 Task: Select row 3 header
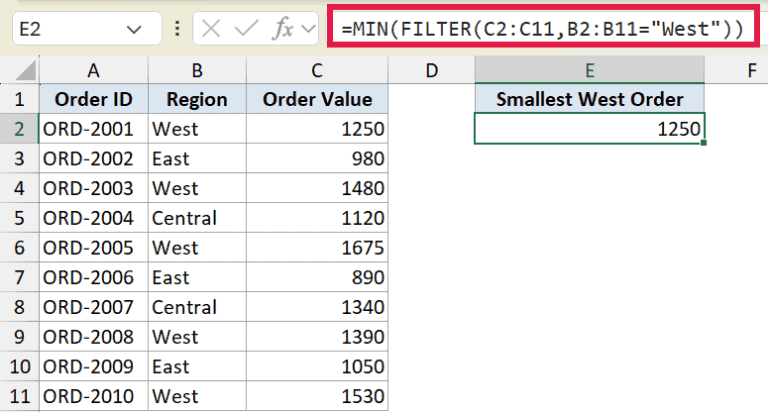tap(20, 159)
